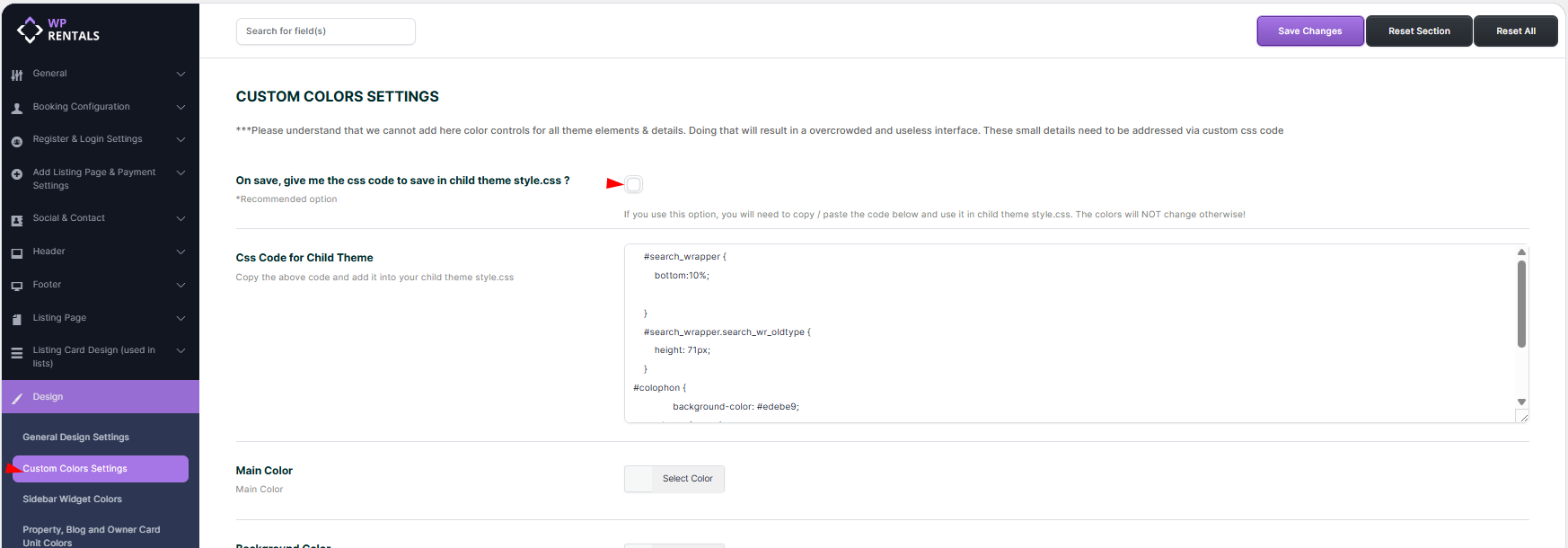Viewport: 1568px width, 548px height.
Task: Open Main Color Select Color picker
Action: point(687,479)
